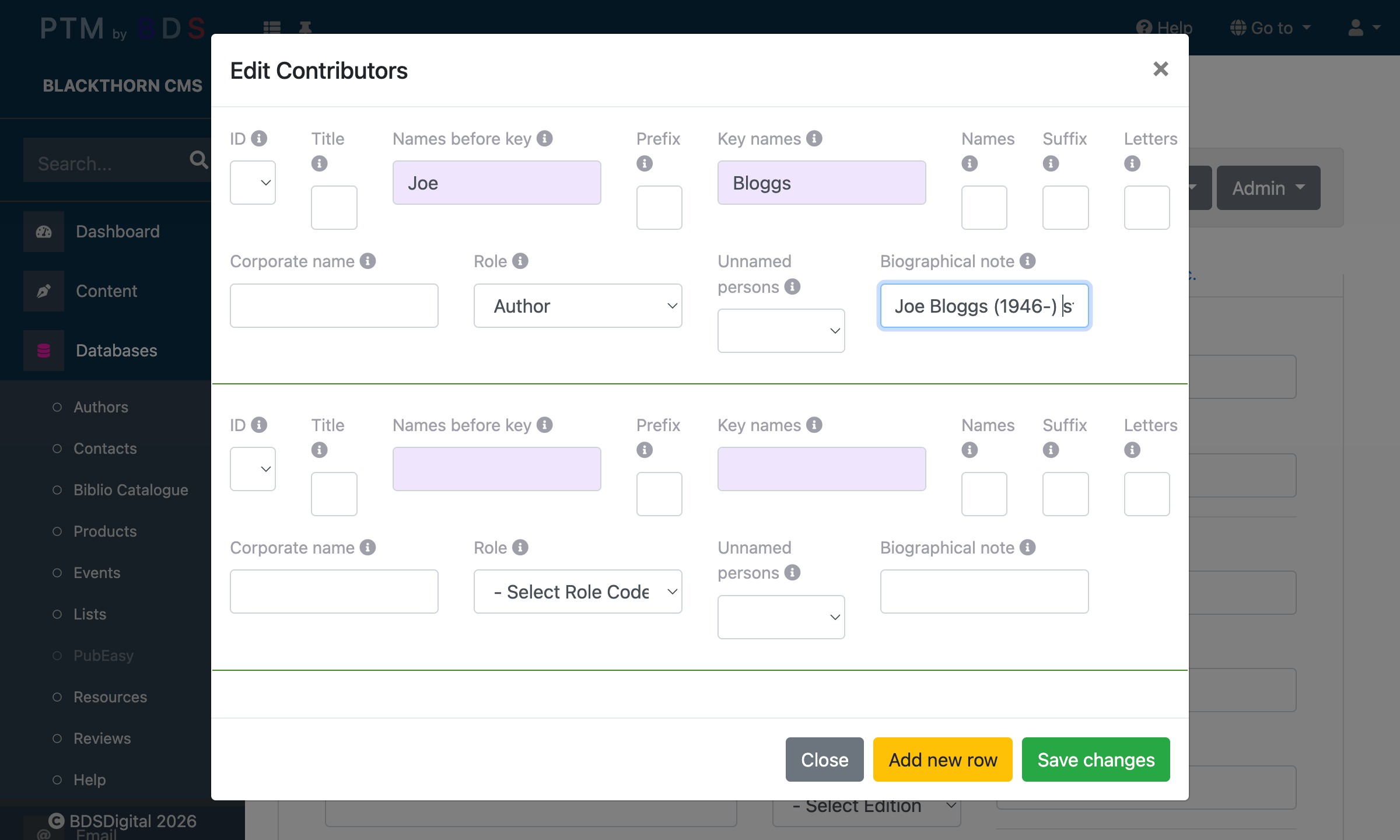This screenshot has height=840, width=1400.
Task: Open the ID dropdown in second contributor row
Action: click(253, 469)
